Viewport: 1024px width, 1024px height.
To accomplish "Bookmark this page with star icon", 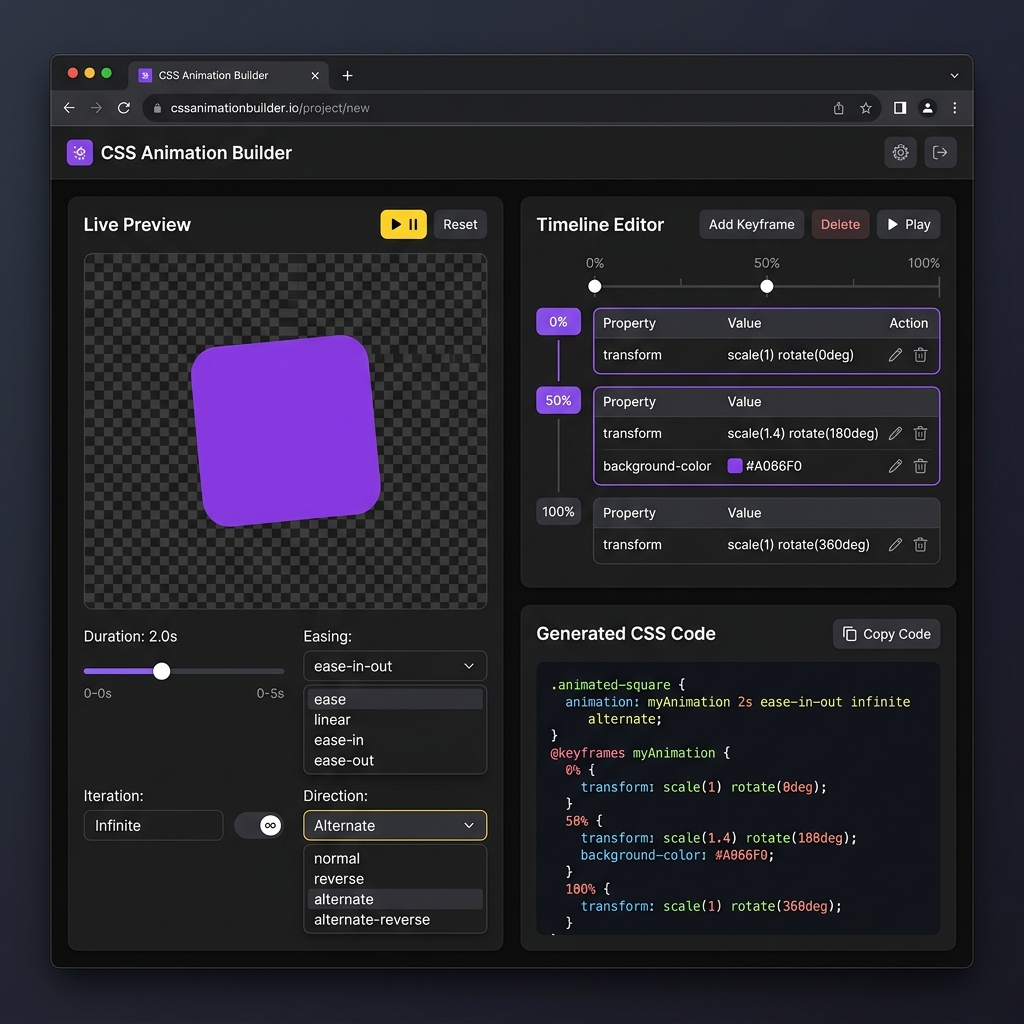I will (865, 108).
